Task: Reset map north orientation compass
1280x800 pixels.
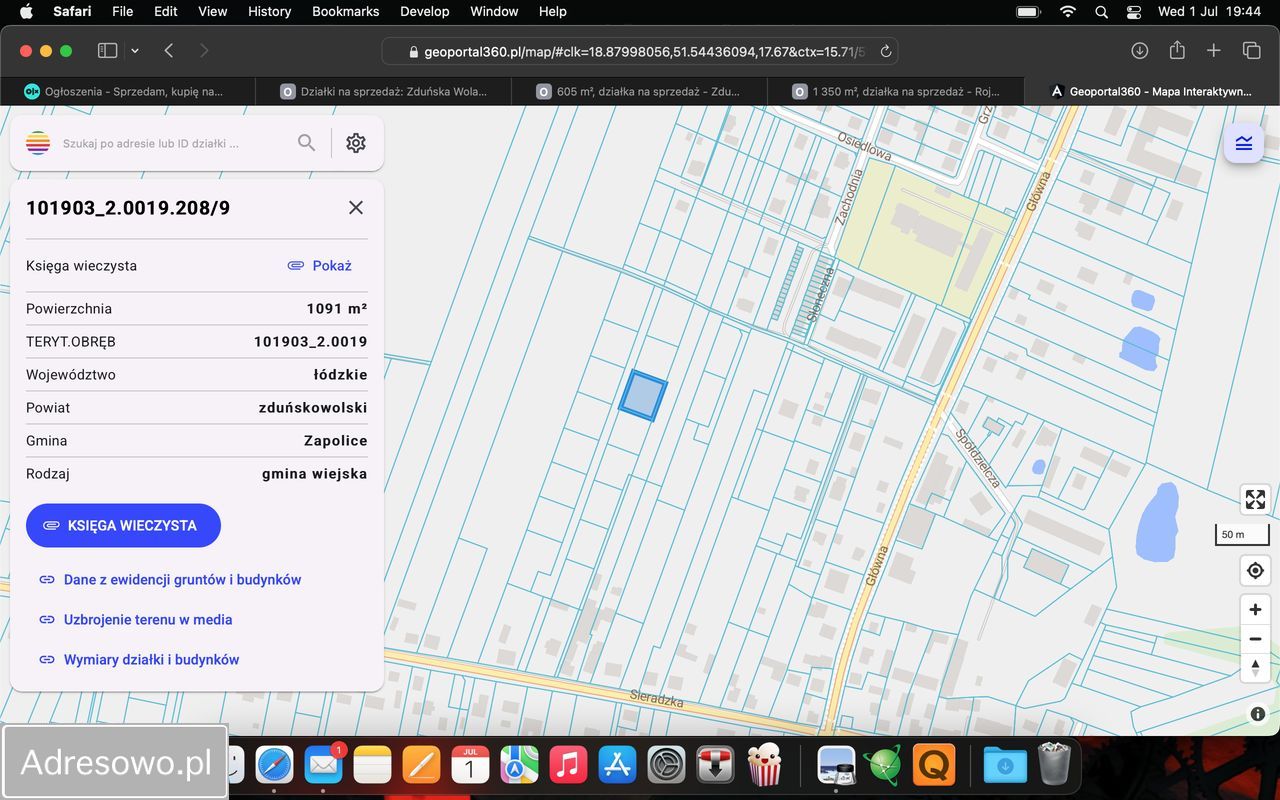Action: 1255,668
